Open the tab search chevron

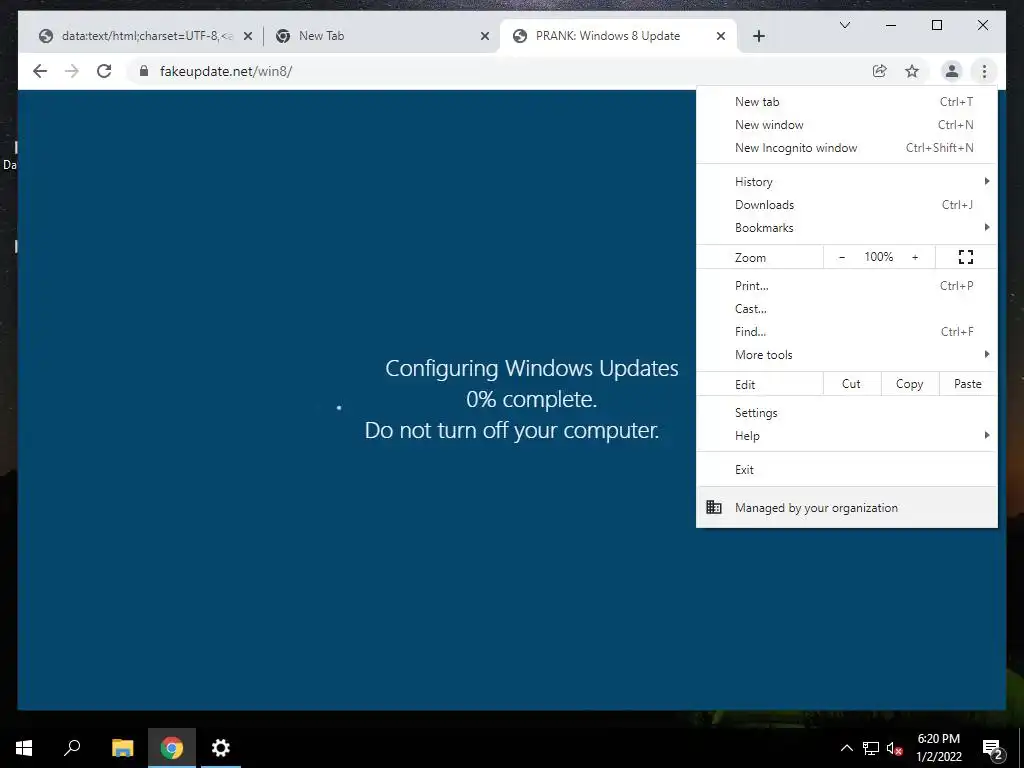click(x=844, y=25)
